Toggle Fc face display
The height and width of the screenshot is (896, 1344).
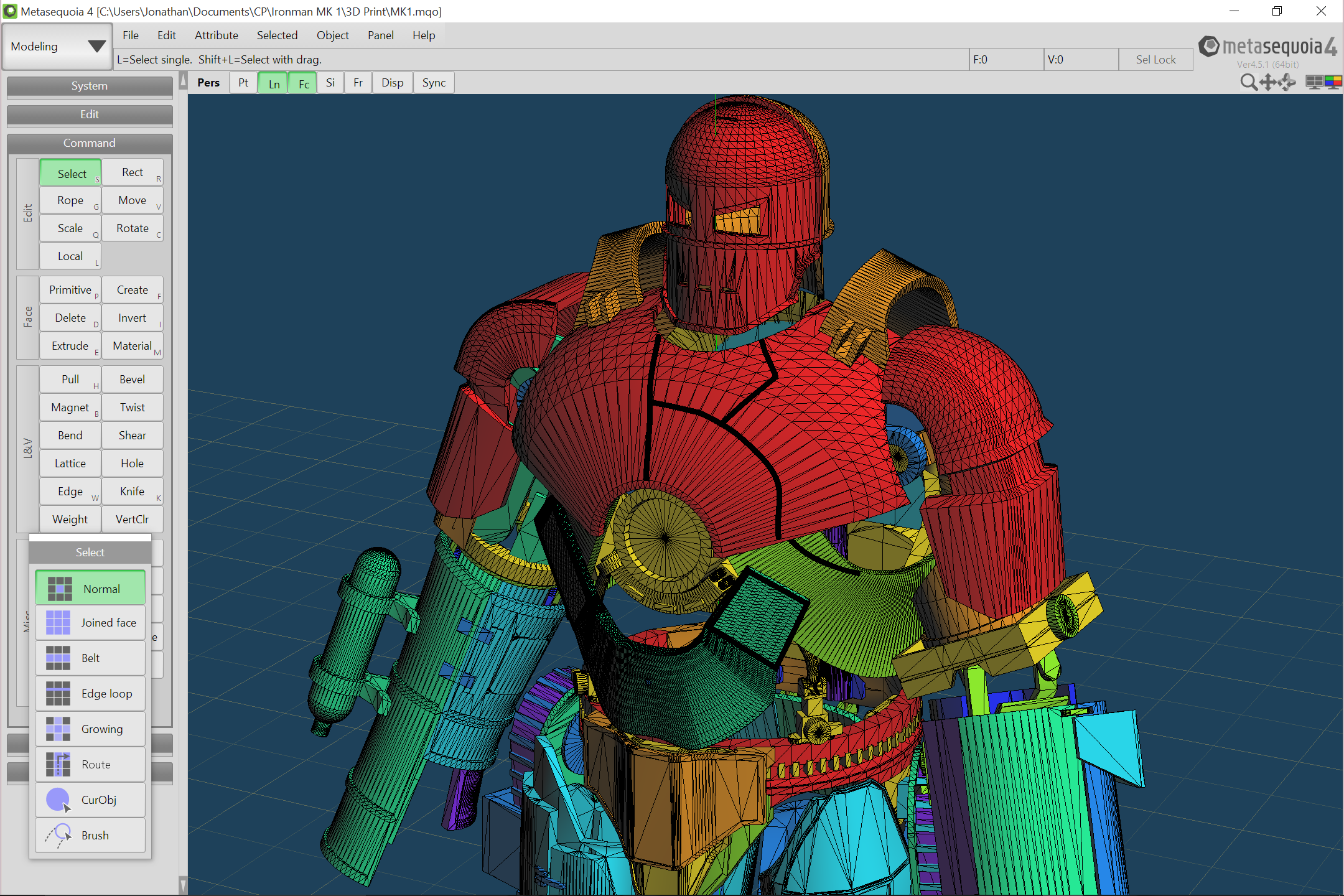tap(304, 83)
